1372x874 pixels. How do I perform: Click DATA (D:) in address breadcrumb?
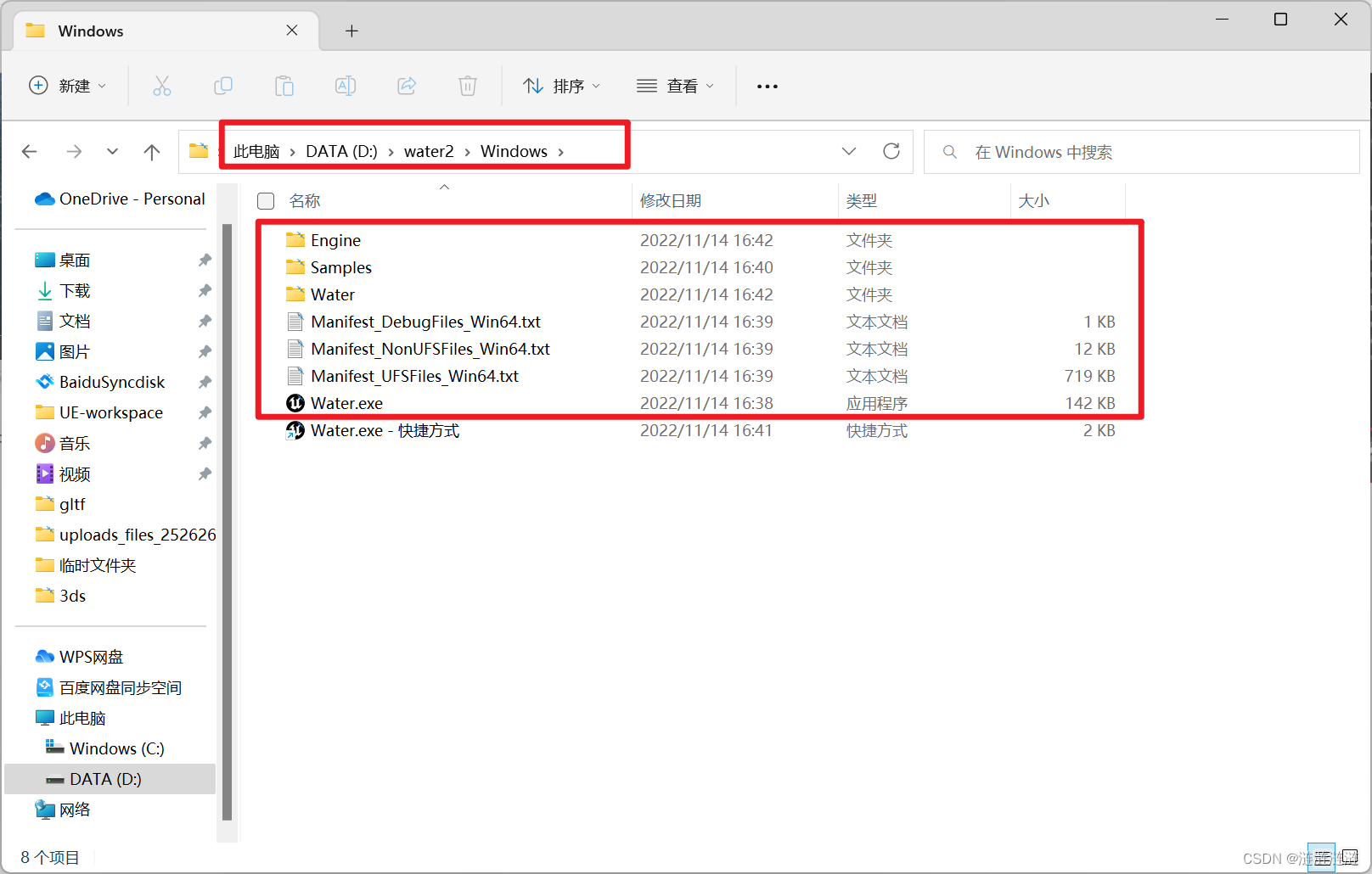(341, 152)
